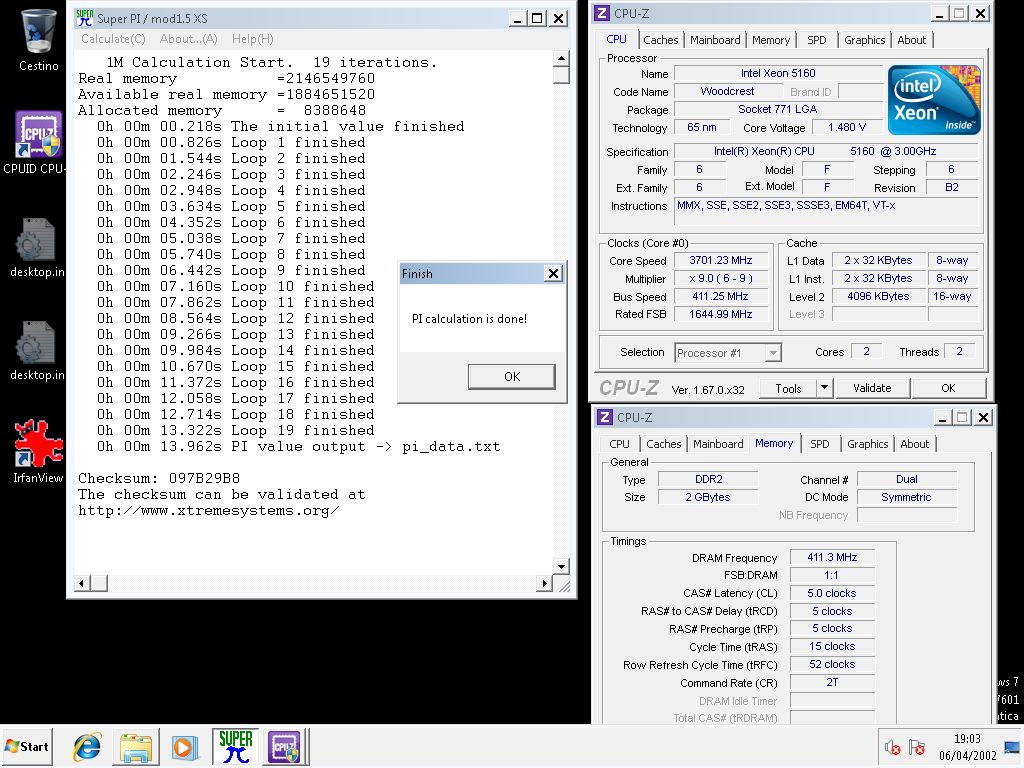
Task: Click Super PI vertical scrollbar down arrow
Action: click(x=561, y=566)
